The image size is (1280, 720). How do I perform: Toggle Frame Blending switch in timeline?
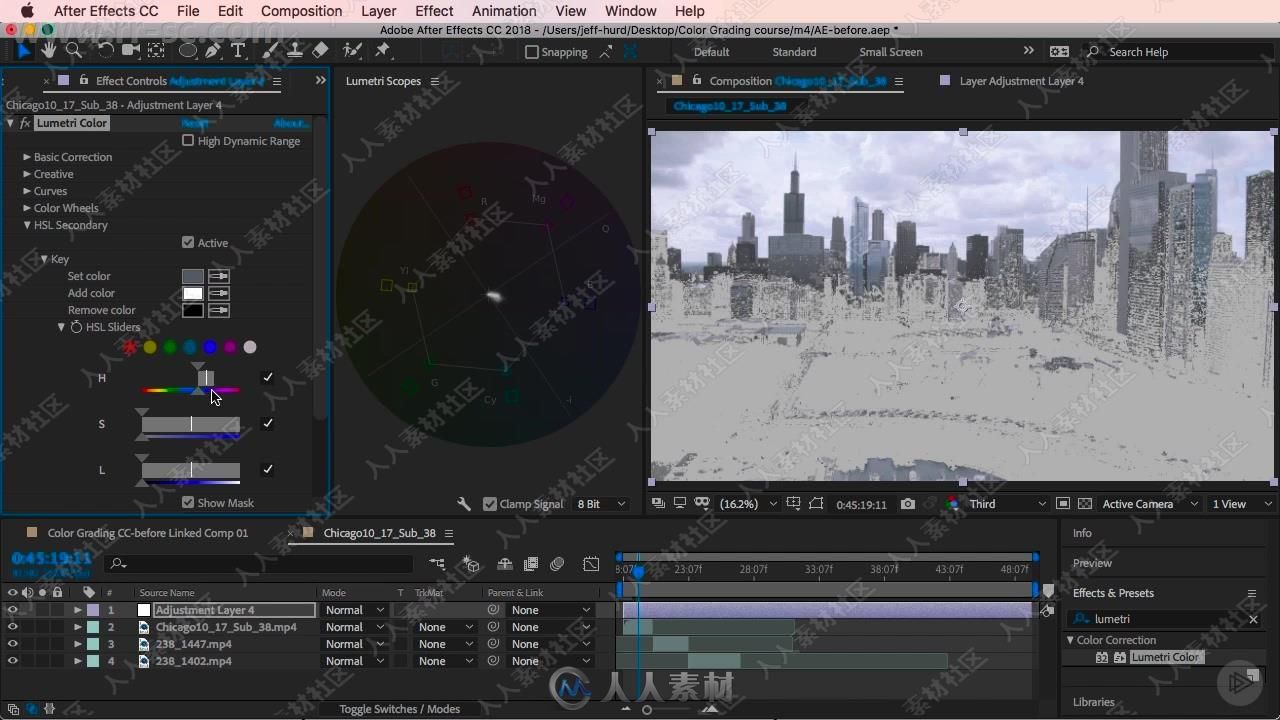click(x=531, y=564)
